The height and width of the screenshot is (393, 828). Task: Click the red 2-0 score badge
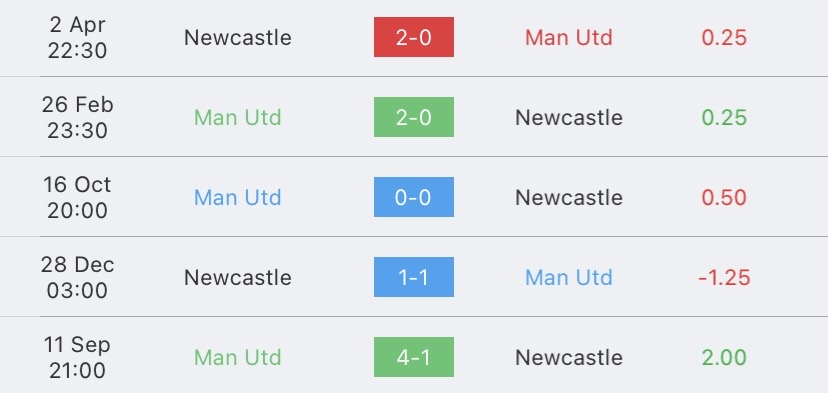(x=413, y=37)
